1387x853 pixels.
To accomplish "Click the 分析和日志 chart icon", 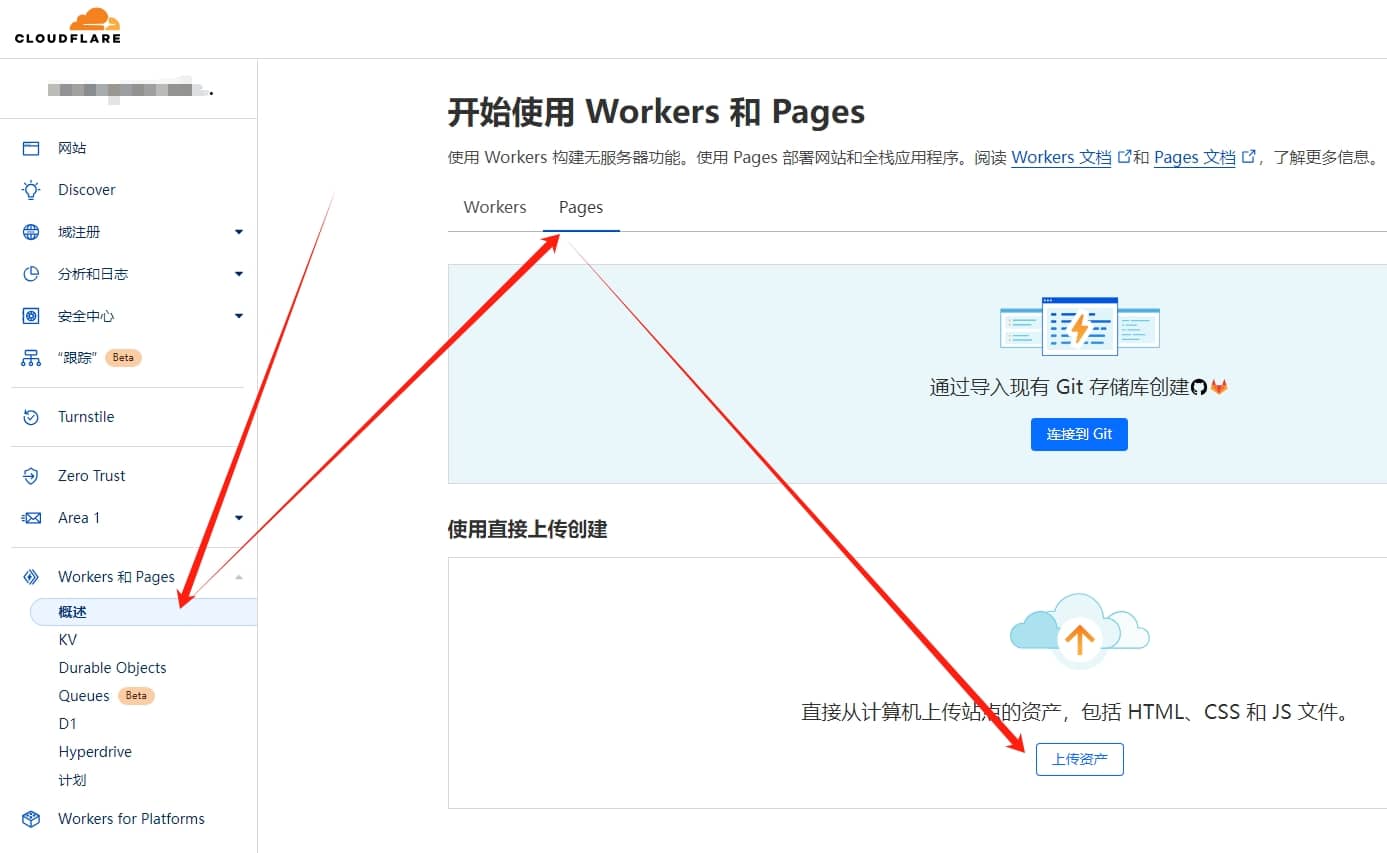I will click(x=31, y=274).
